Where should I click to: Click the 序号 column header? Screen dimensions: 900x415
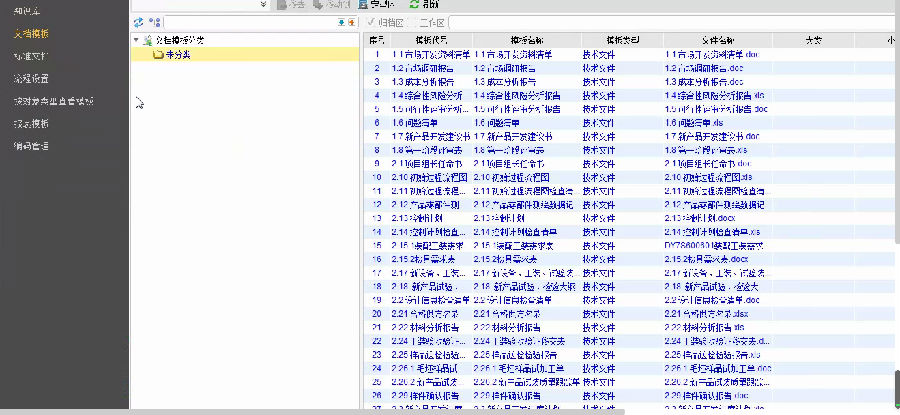coord(377,40)
